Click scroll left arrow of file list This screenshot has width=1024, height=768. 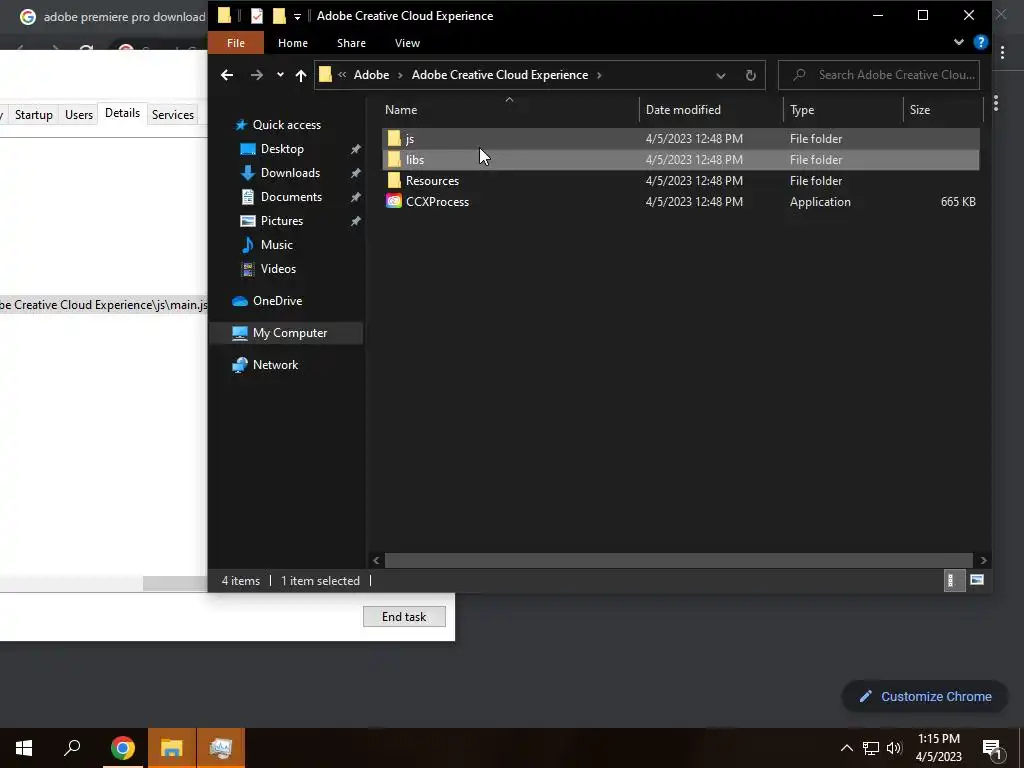(376, 560)
